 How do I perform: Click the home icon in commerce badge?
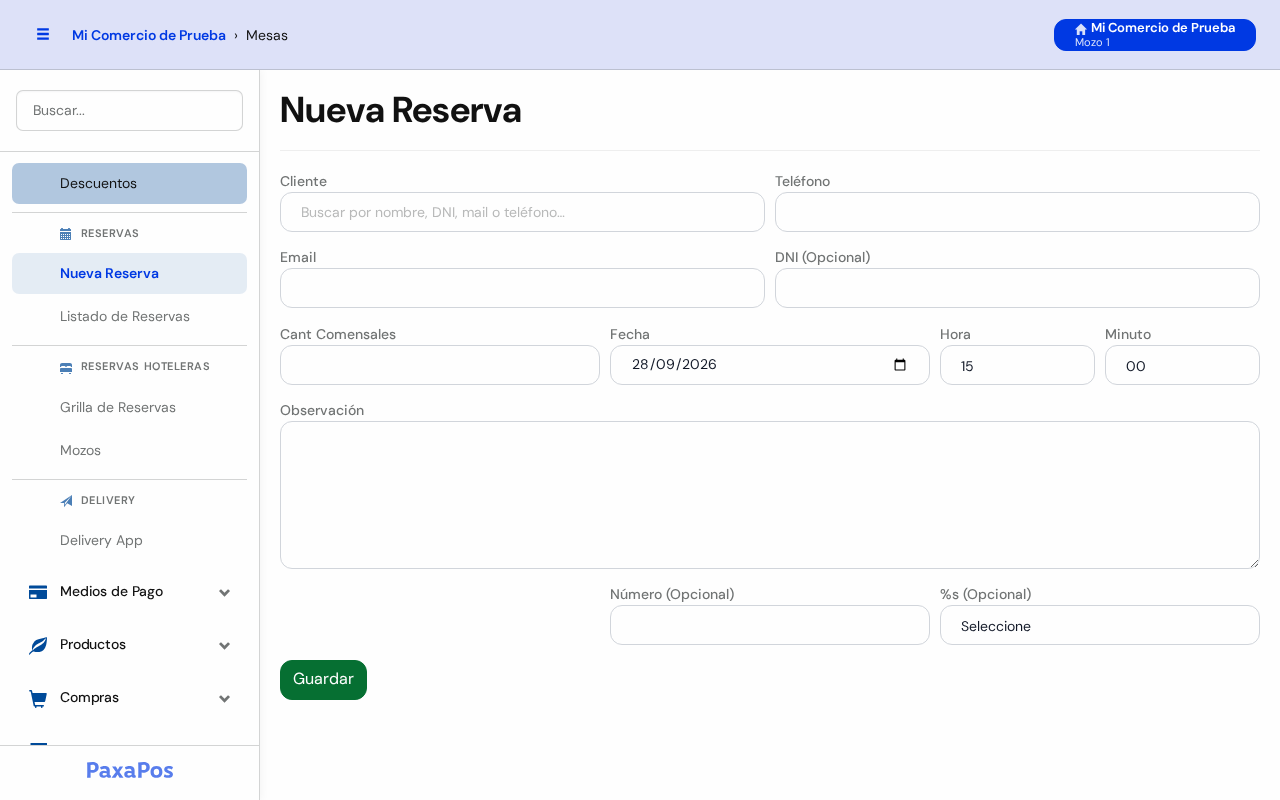pyautogui.click(x=1081, y=29)
